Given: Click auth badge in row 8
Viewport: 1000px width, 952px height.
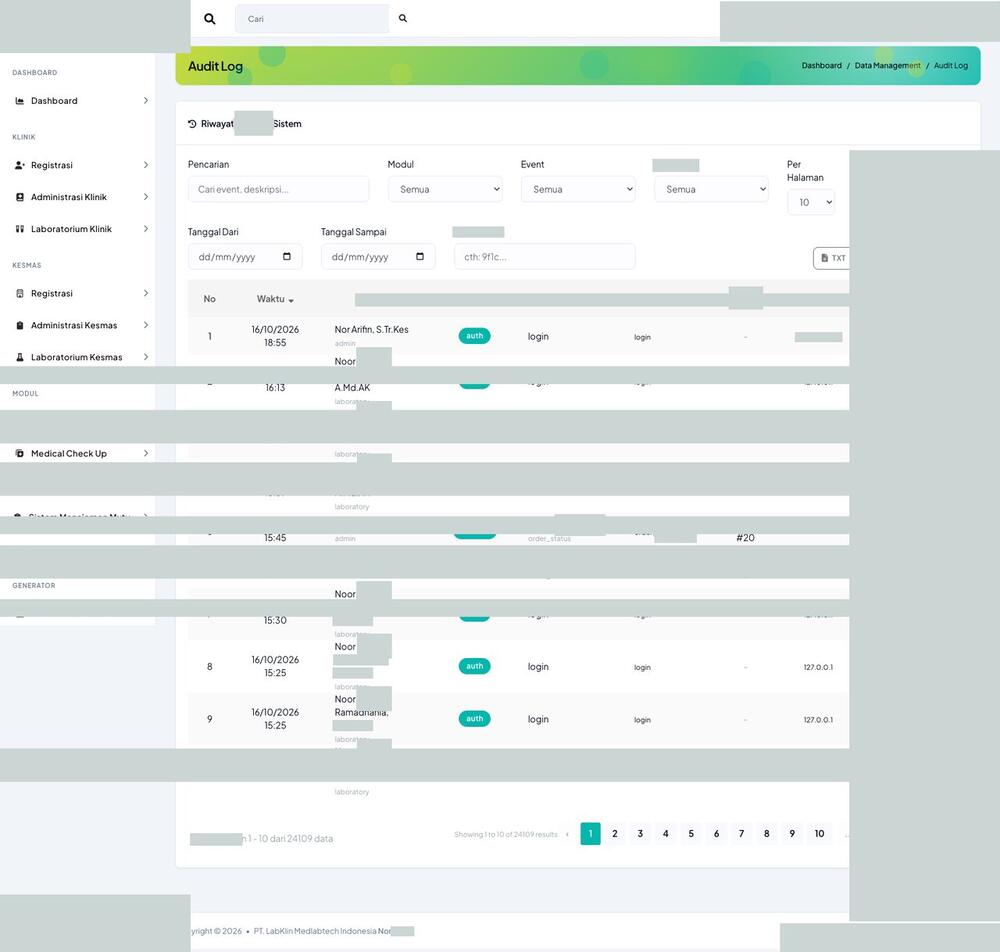Looking at the screenshot, I should [x=474, y=666].
